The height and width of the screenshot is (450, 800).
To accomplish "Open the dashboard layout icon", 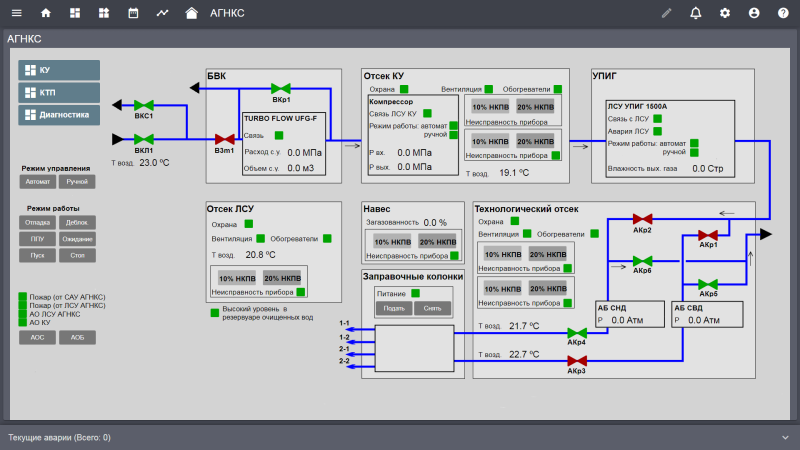I will pos(75,13).
